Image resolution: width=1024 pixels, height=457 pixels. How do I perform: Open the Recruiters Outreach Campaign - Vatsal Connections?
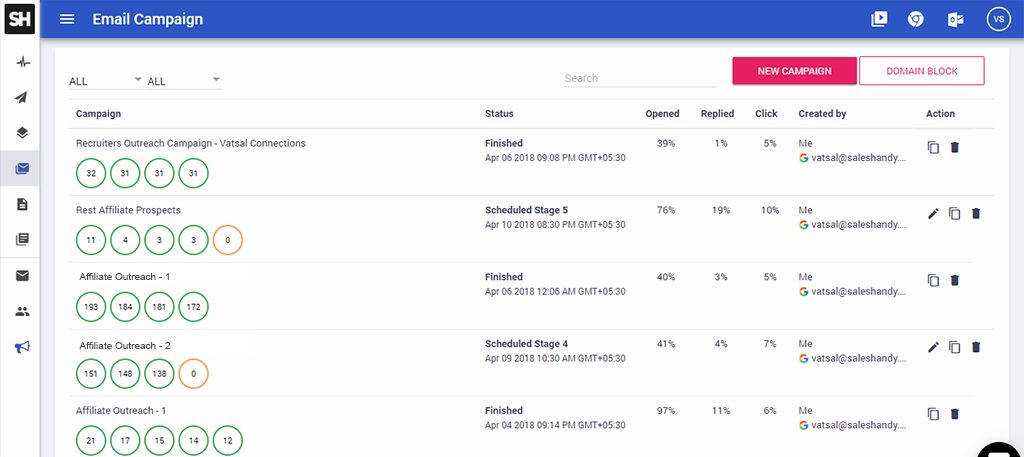(x=191, y=143)
